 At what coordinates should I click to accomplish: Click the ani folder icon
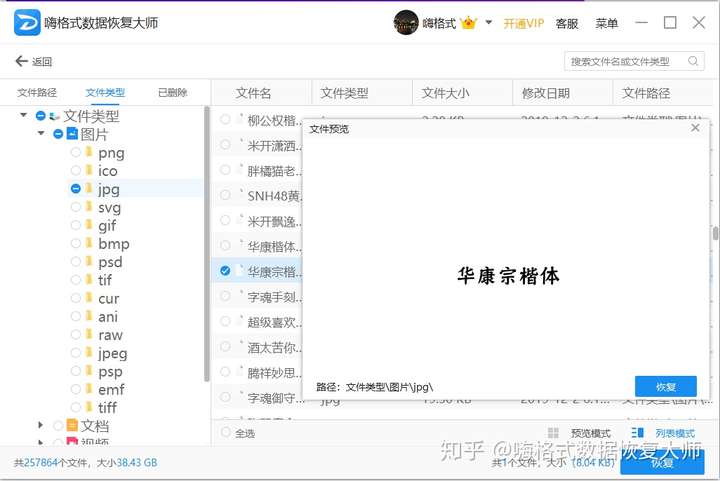89,316
